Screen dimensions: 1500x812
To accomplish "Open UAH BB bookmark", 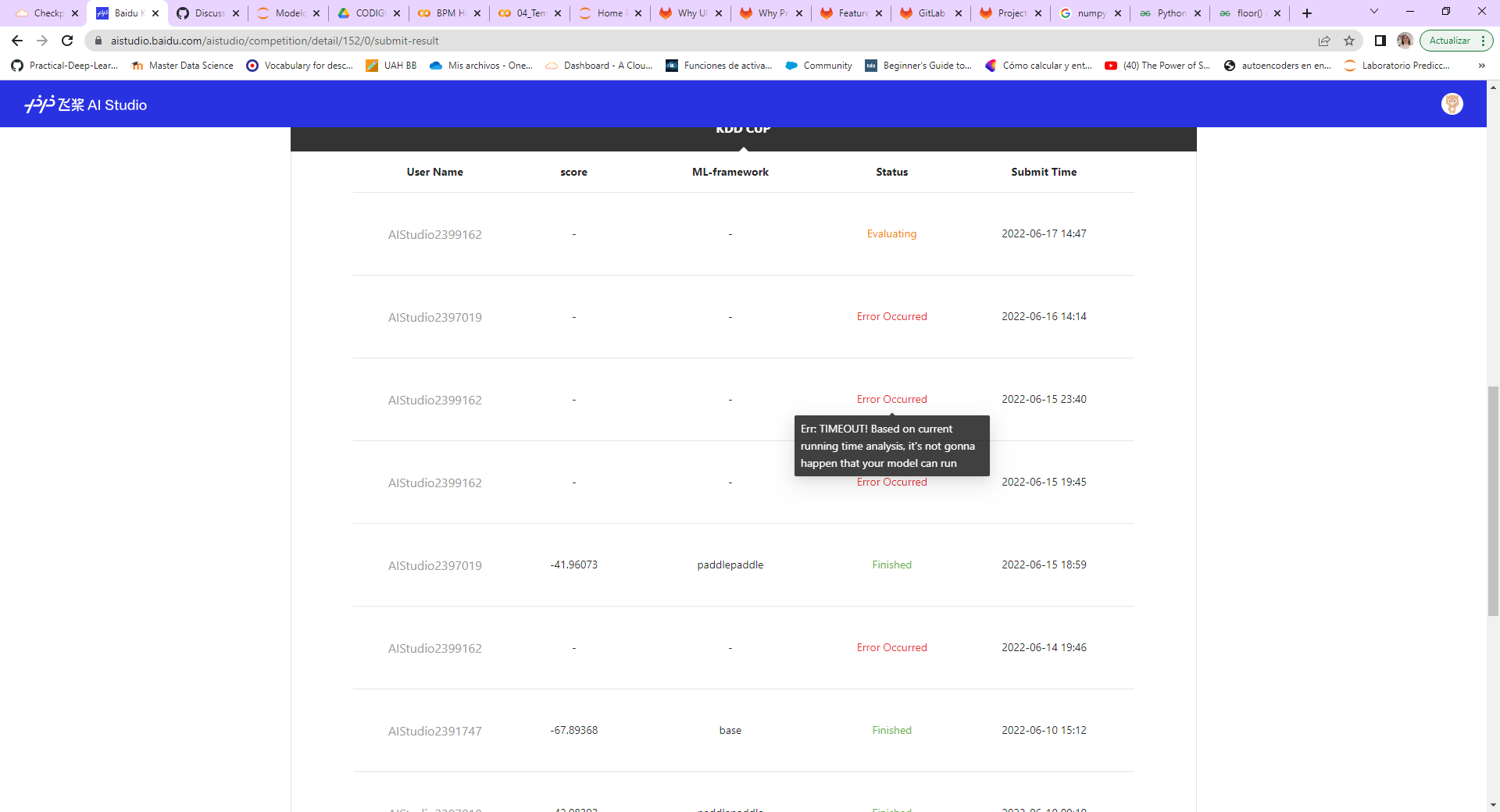I will [x=391, y=66].
